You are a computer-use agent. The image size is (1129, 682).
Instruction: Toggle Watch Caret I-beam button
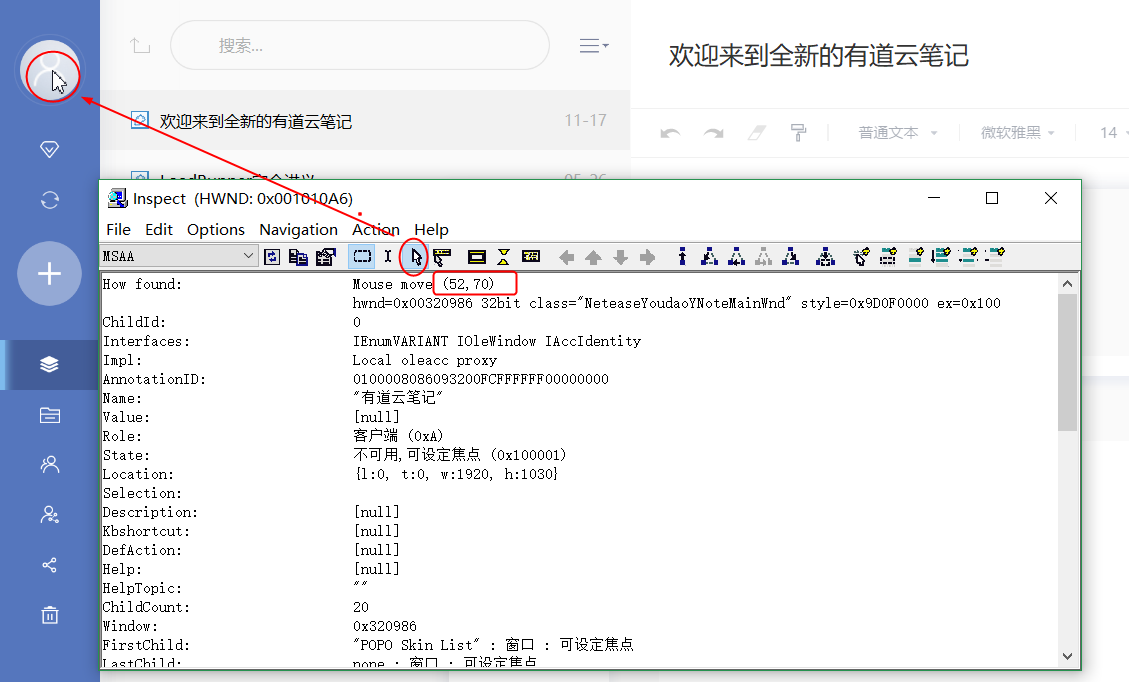[387, 256]
